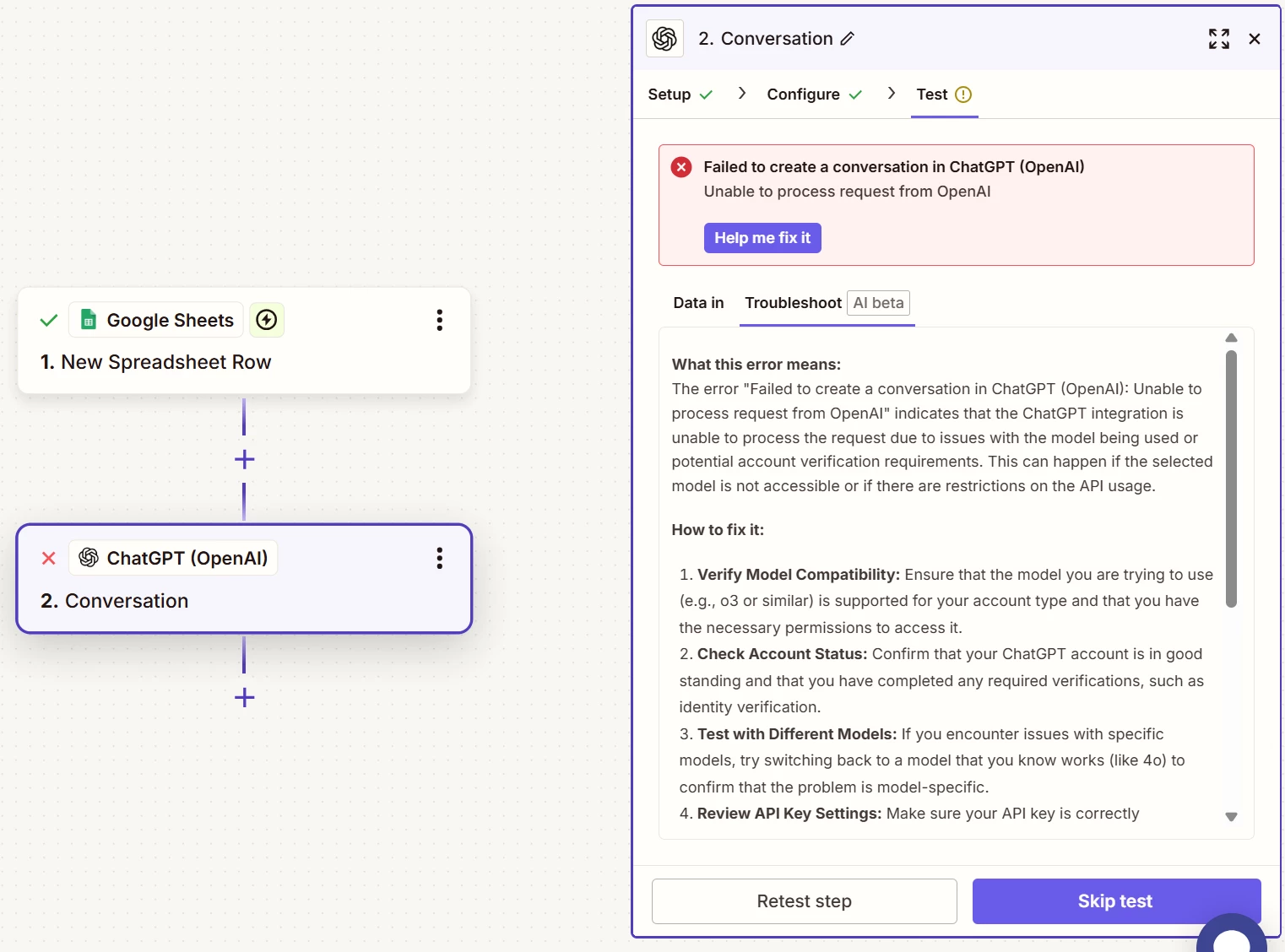Click green checkmark on Google Sheets step
Image resolution: width=1285 pixels, height=952 pixels.
(49, 320)
